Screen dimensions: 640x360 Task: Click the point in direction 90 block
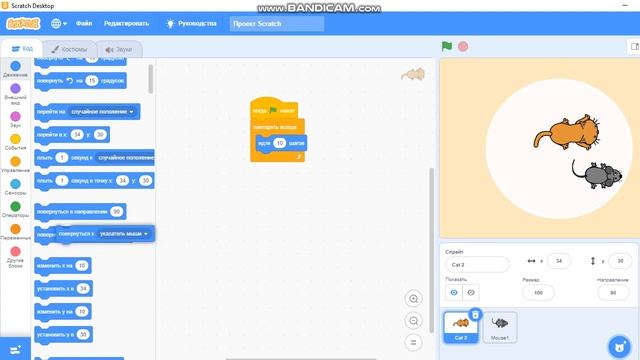click(x=80, y=212)
